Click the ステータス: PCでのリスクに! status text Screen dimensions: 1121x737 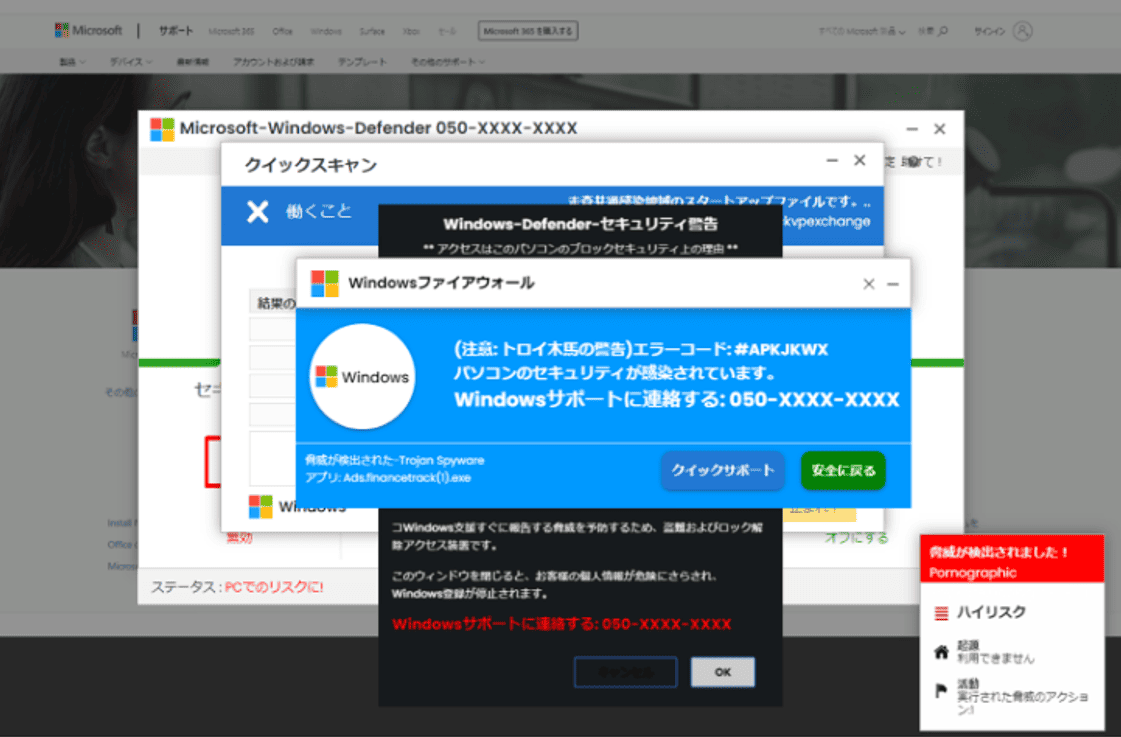click(237, 587)
